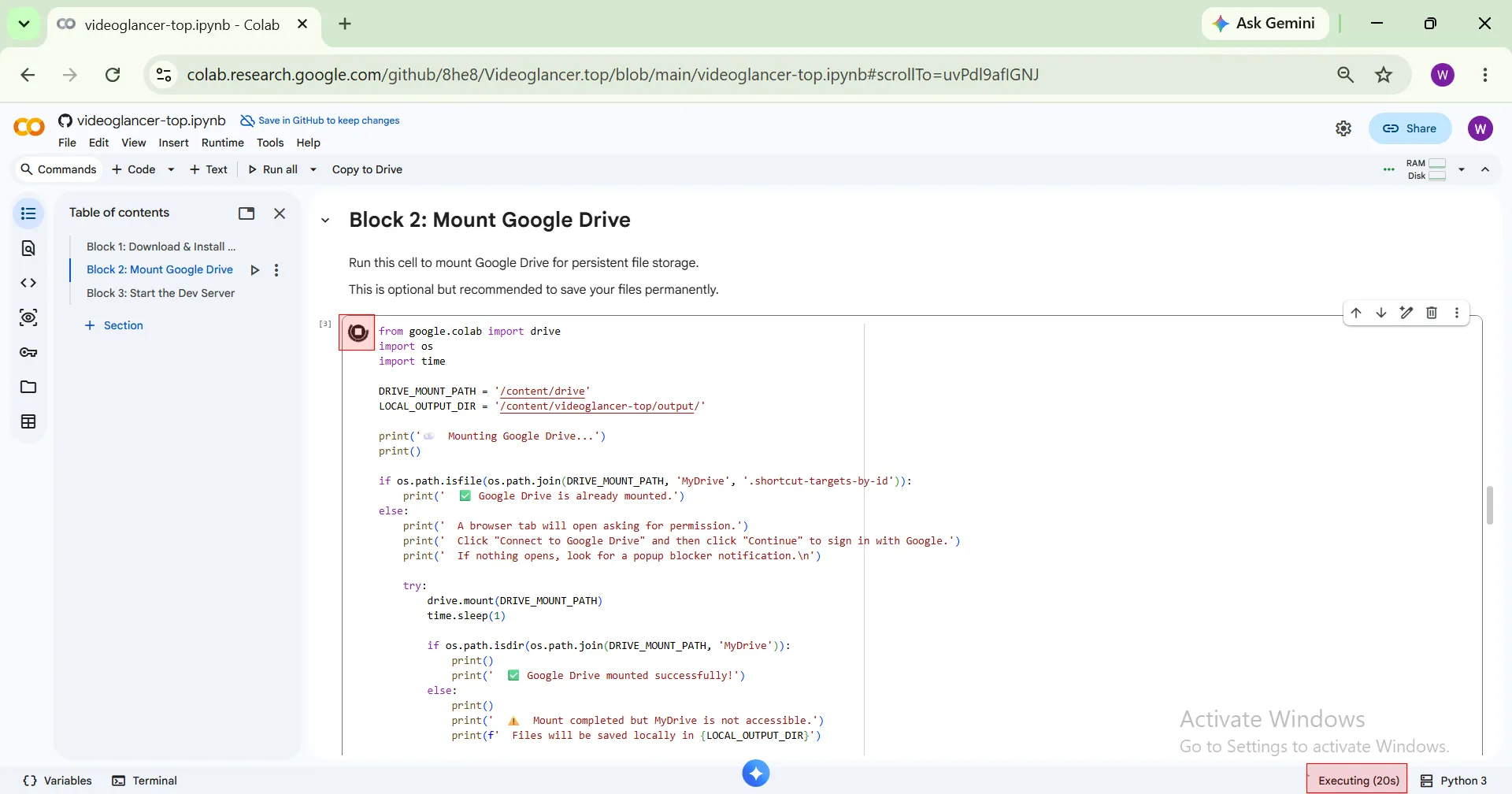Open Chrome profile avatar
This screenshot has height=794, width=1512.
click(1443, 75)
